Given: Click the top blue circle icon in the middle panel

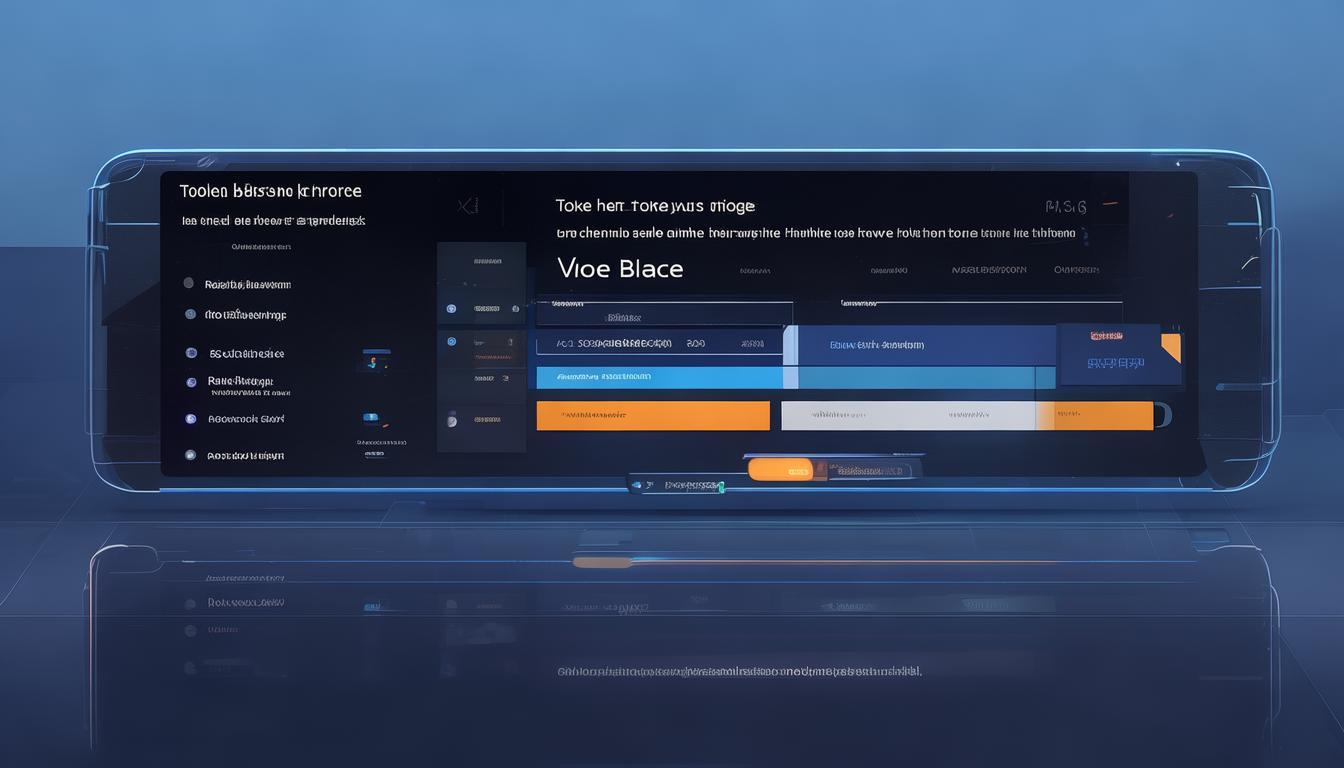Looking at the screenshot, I should [451, 309].
